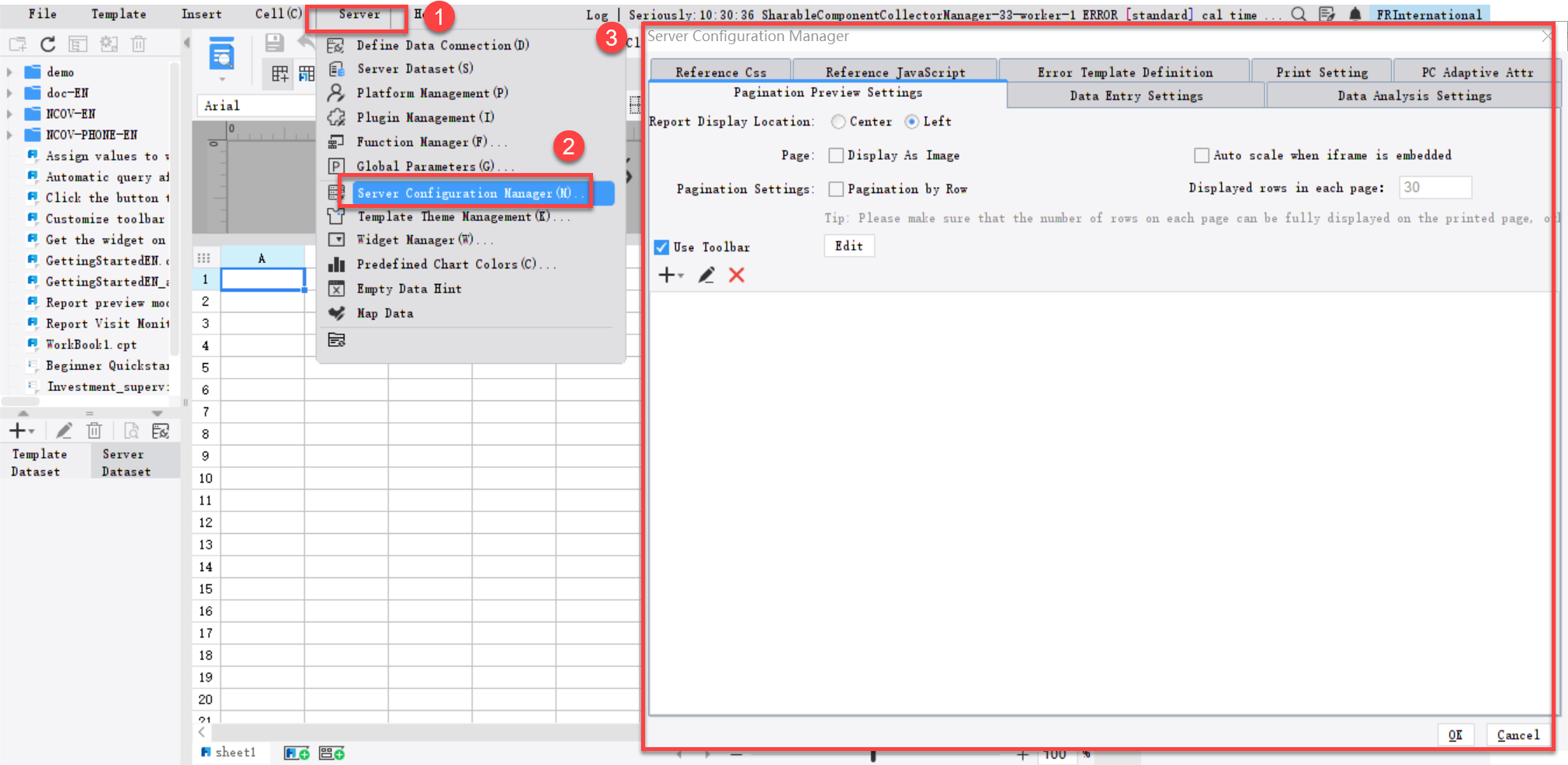Add a new form sheet icon
1568x765 pixels.
click(x=332, y=753)
